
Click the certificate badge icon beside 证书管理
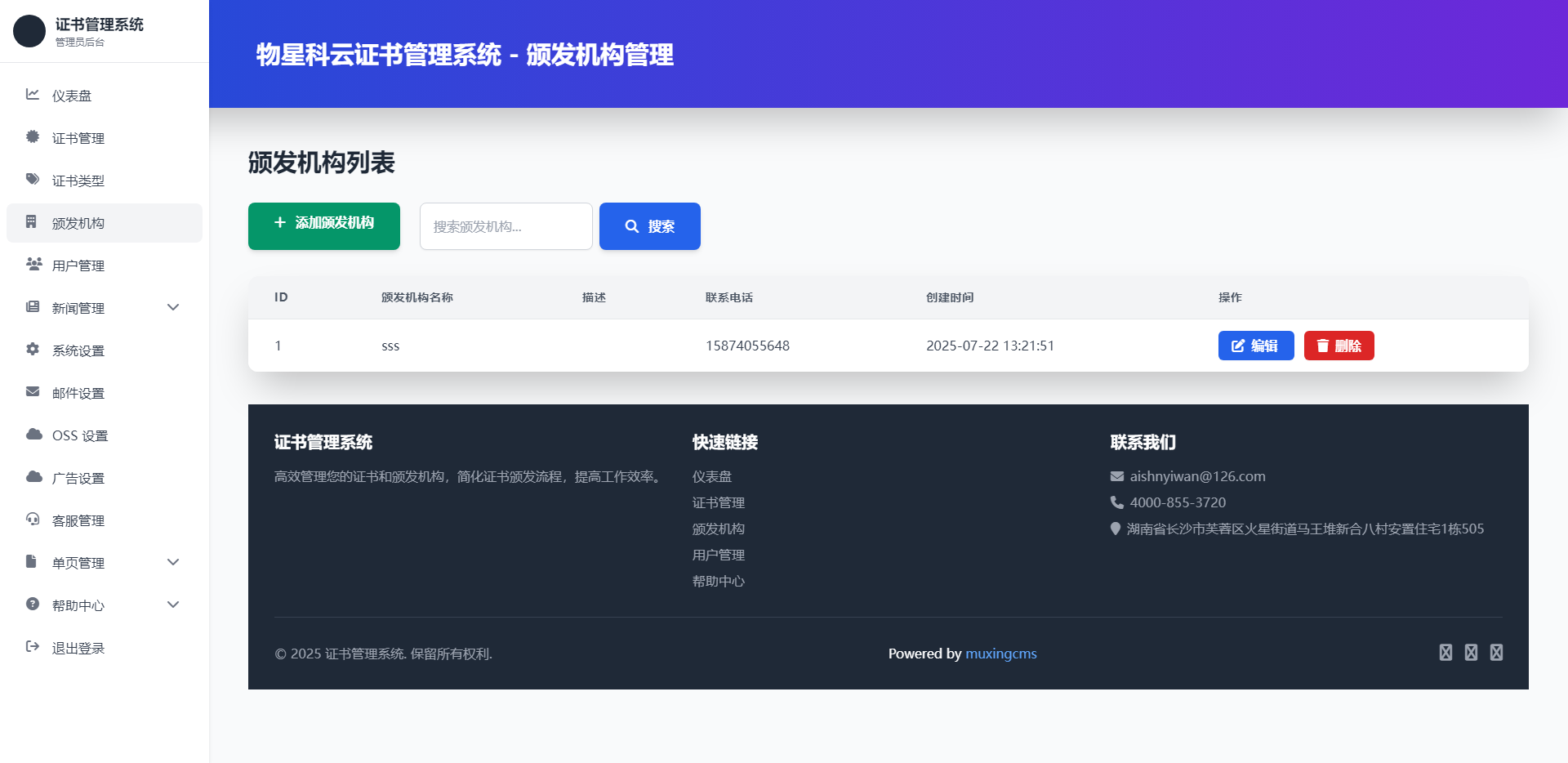[33, 136]
